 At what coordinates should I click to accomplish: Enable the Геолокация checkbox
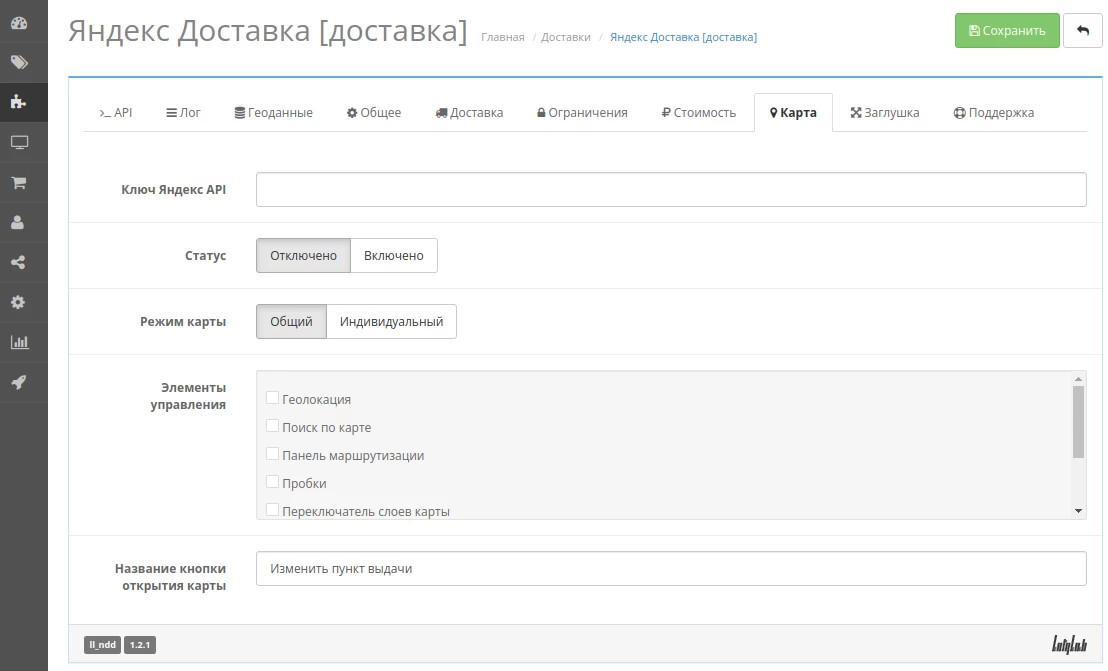click(272, 398)
